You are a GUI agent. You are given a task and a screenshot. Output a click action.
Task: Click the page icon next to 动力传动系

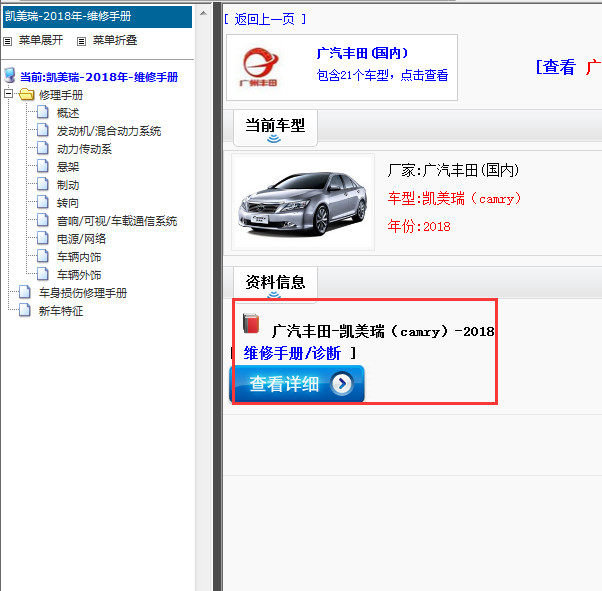43,148
